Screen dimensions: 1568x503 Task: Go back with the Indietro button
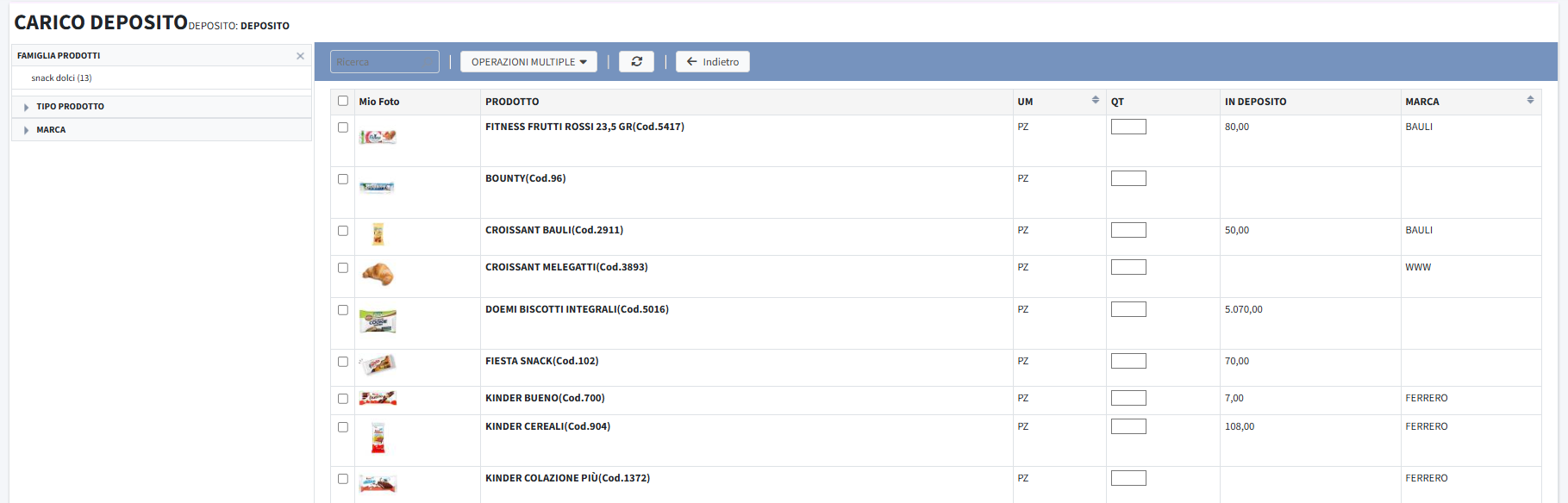point(713,62)
